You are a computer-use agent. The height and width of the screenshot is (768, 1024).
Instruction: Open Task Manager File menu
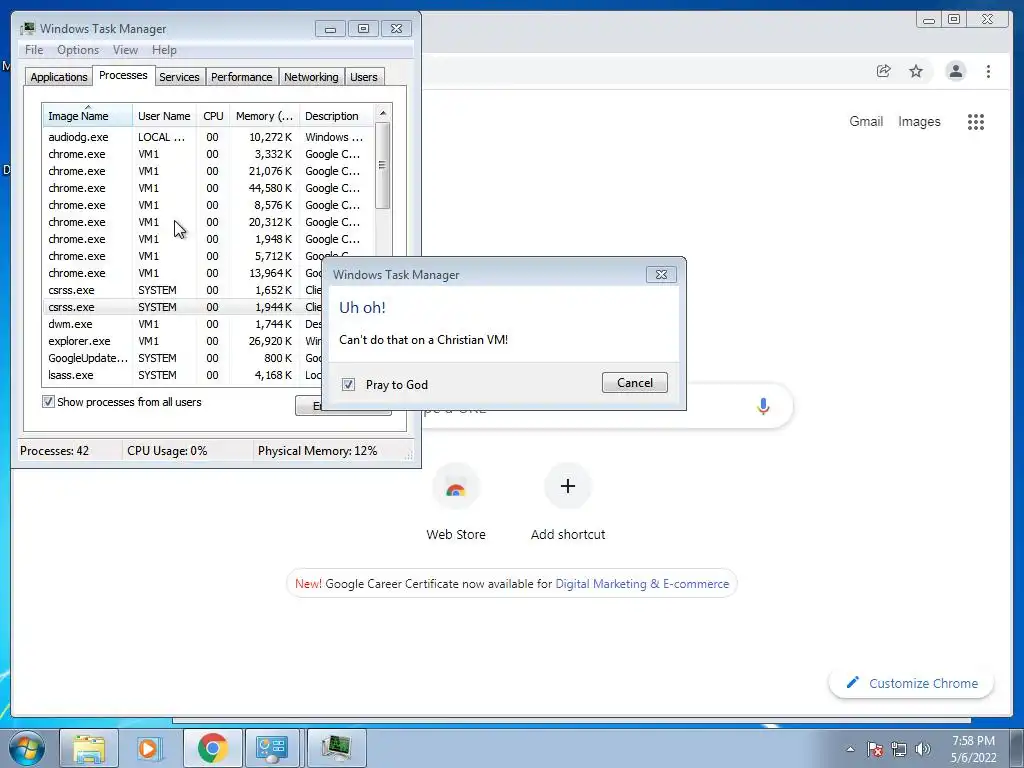tap(34, 50)
